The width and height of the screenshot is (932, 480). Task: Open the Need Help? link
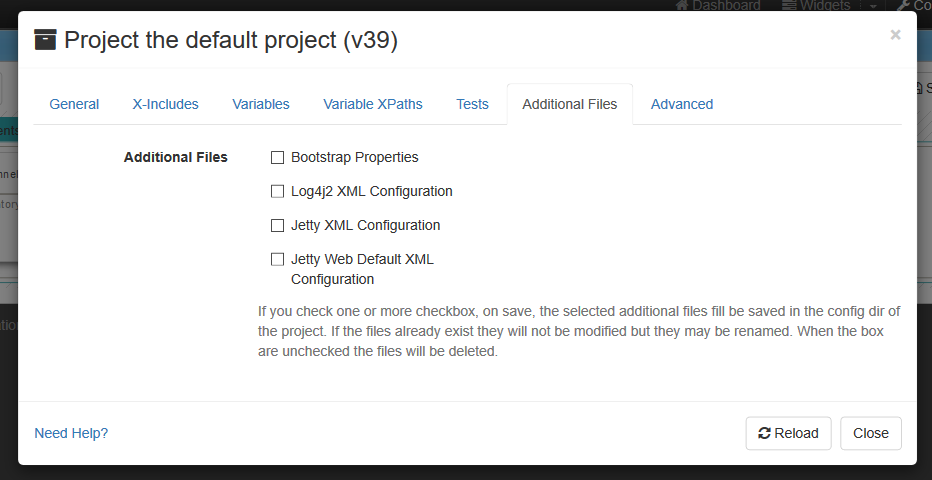[71, 433]
